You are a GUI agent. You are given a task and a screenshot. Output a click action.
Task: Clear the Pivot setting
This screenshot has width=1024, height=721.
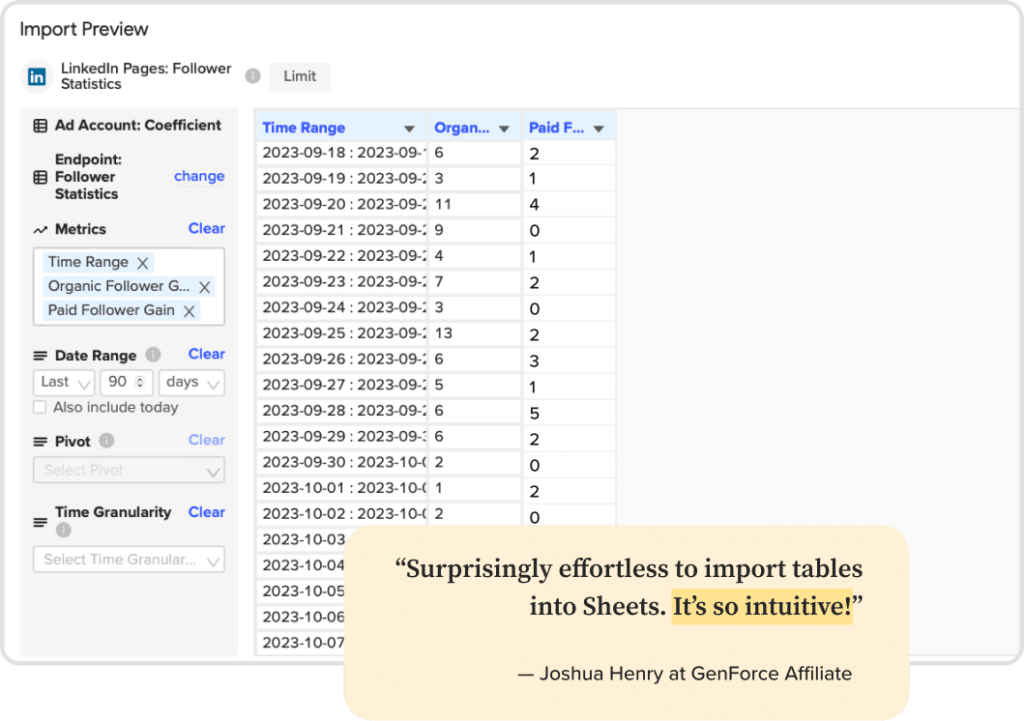(206, 440)
